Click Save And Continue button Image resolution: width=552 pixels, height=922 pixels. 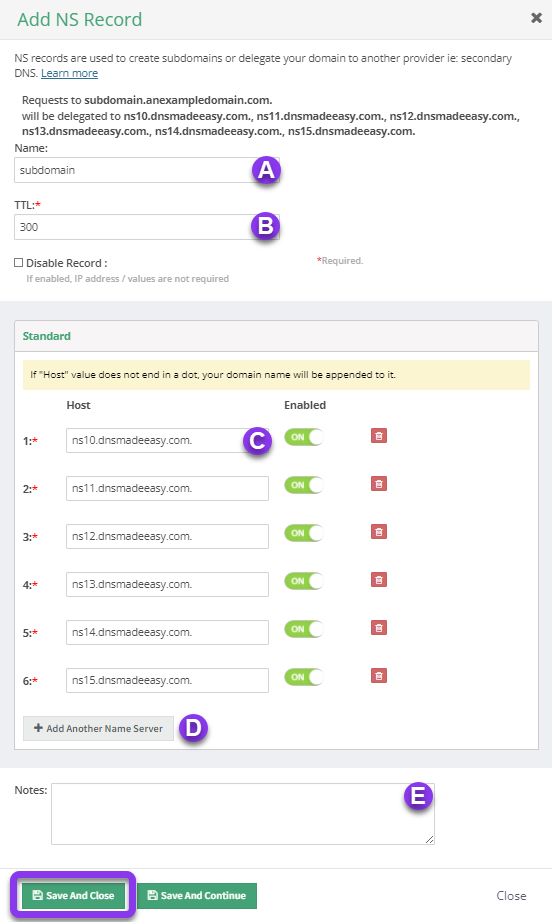pyautogui.click(x=197, y=896)
